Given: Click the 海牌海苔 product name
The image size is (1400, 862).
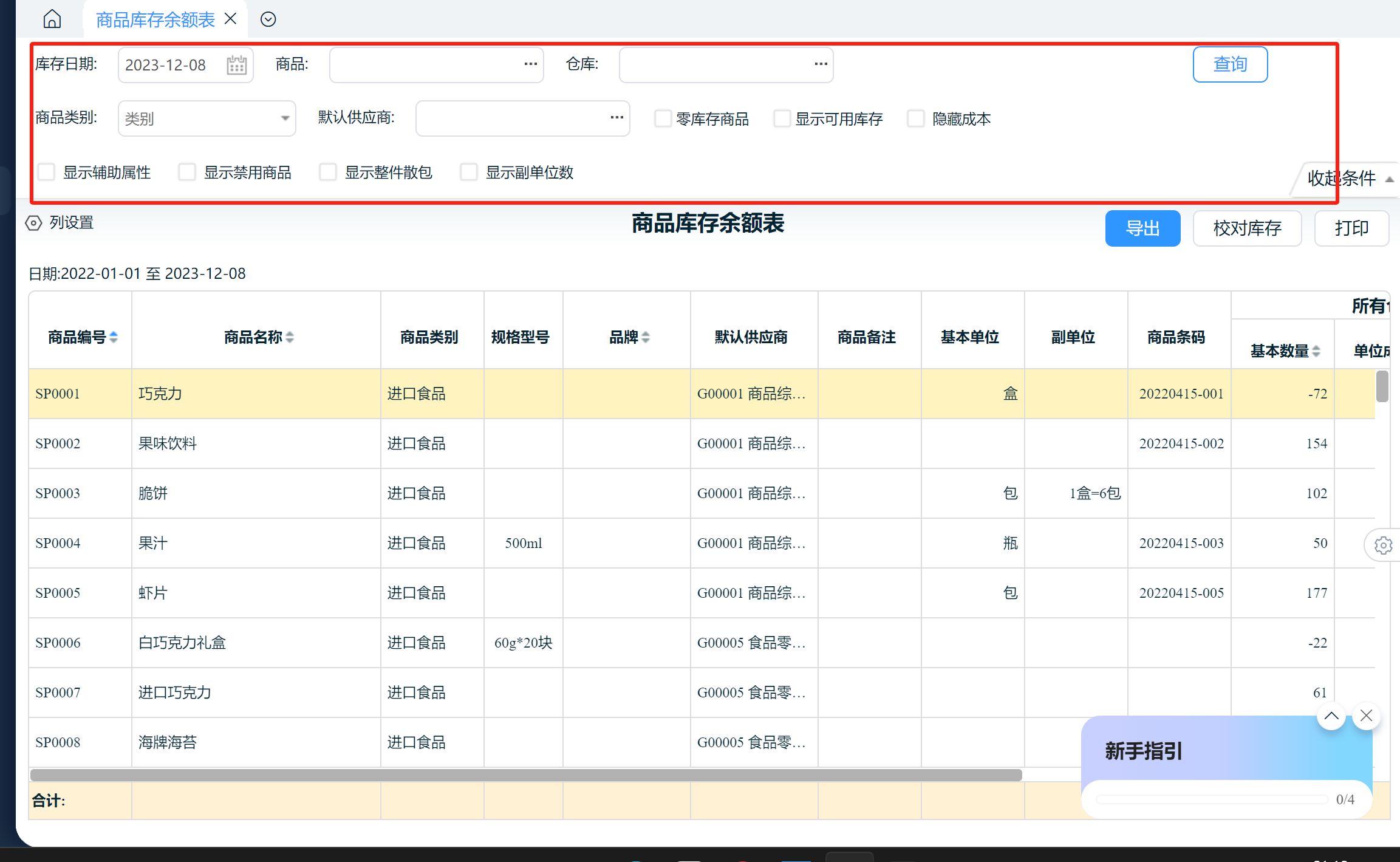Looking at the screenshot, I should pos(168,742).
